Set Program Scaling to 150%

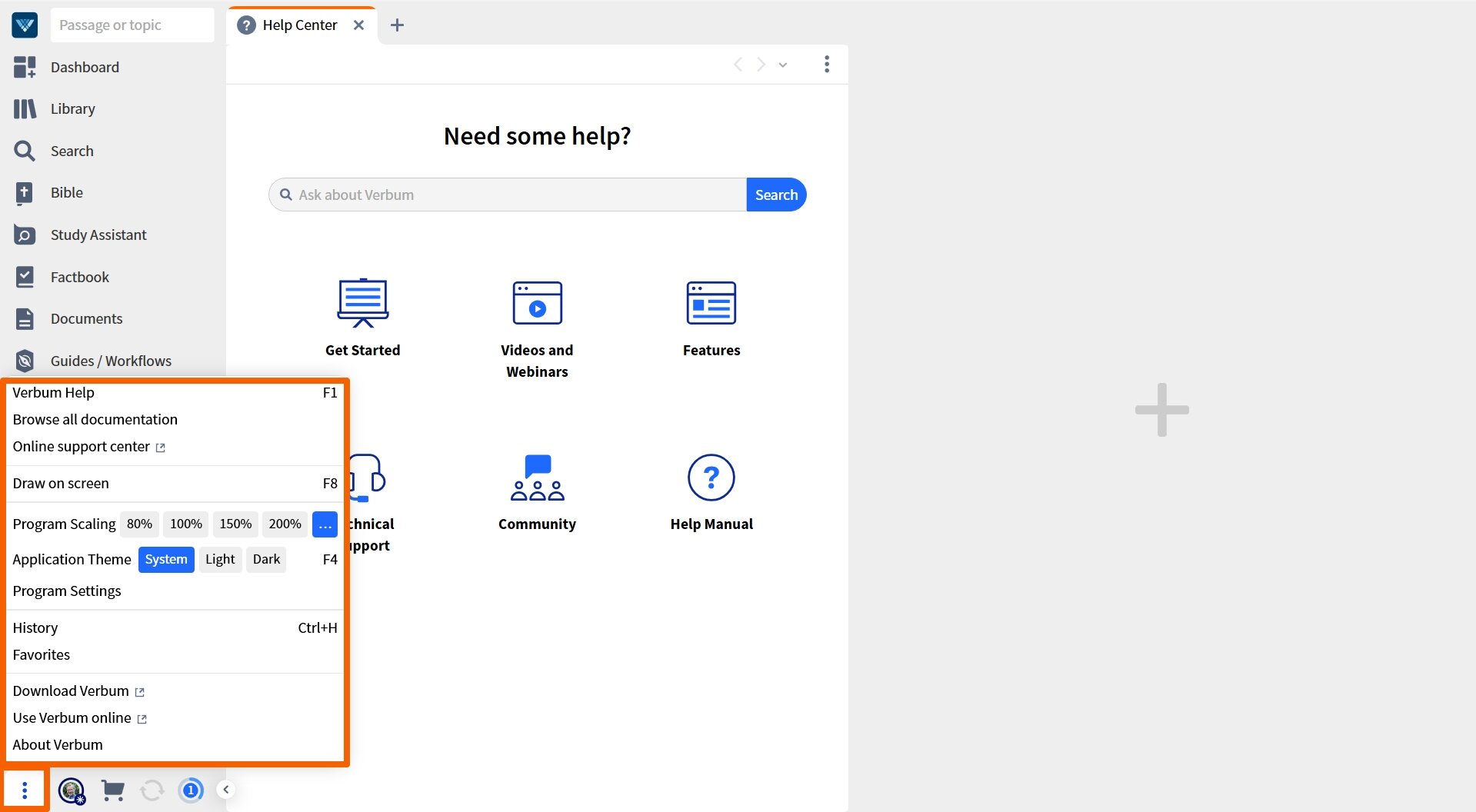(x=235, y=524)
